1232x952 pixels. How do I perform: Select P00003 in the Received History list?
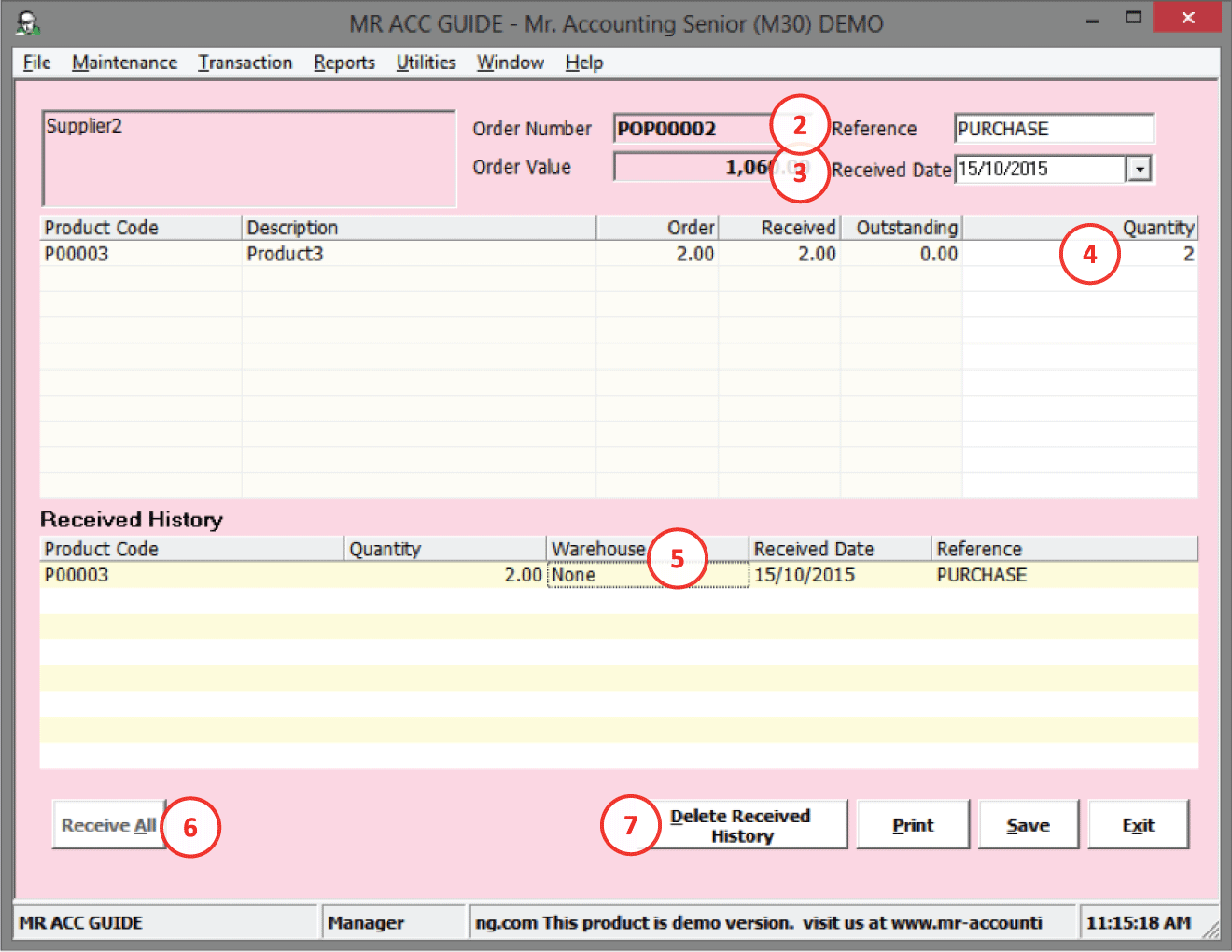192,575
